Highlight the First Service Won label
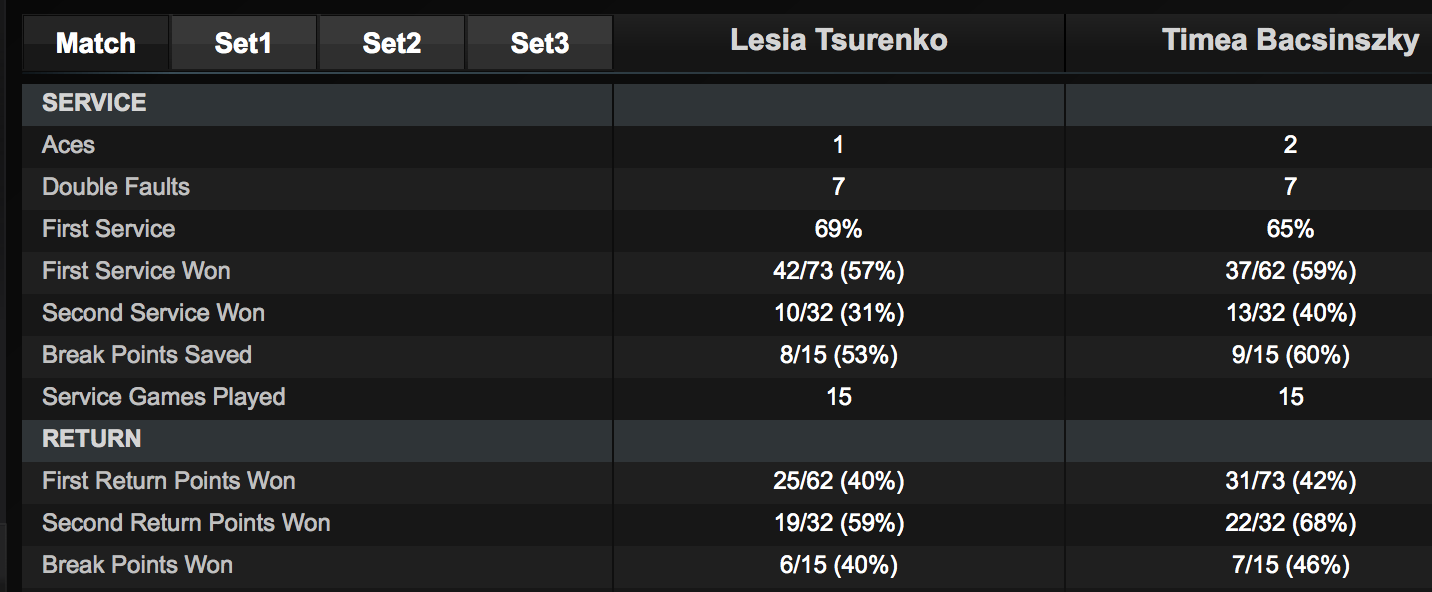This screenshot has width=1432, height=592. click(x=136, y=271)
